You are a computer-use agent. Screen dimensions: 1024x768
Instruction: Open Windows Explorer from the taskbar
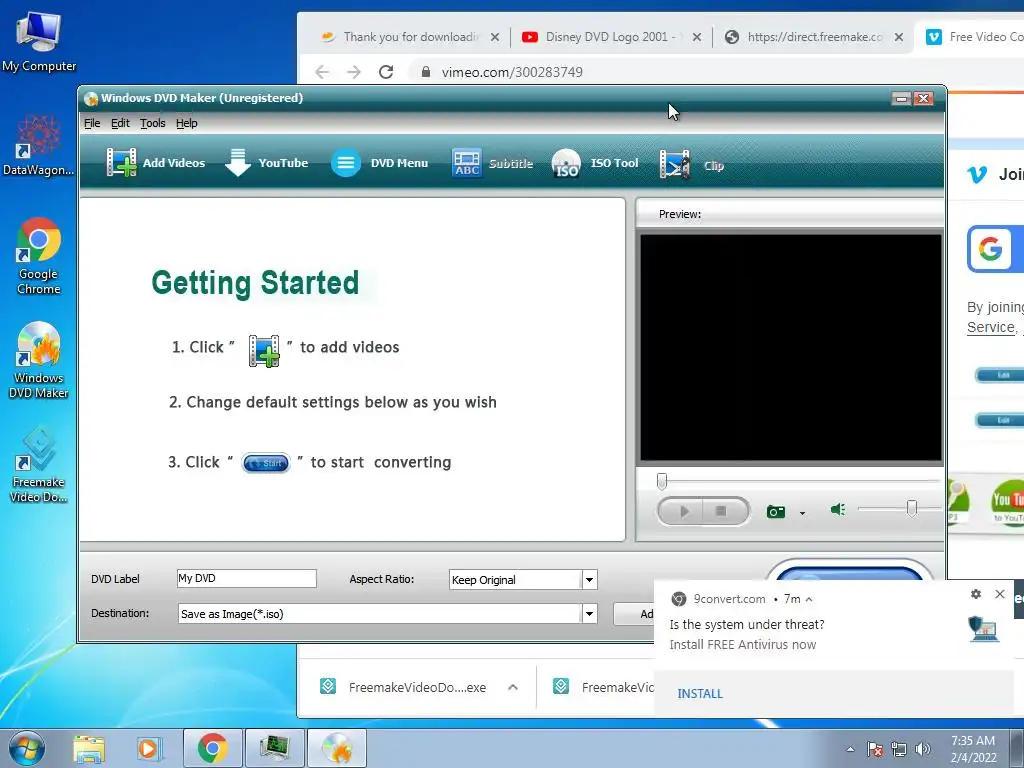coord(89,749)
